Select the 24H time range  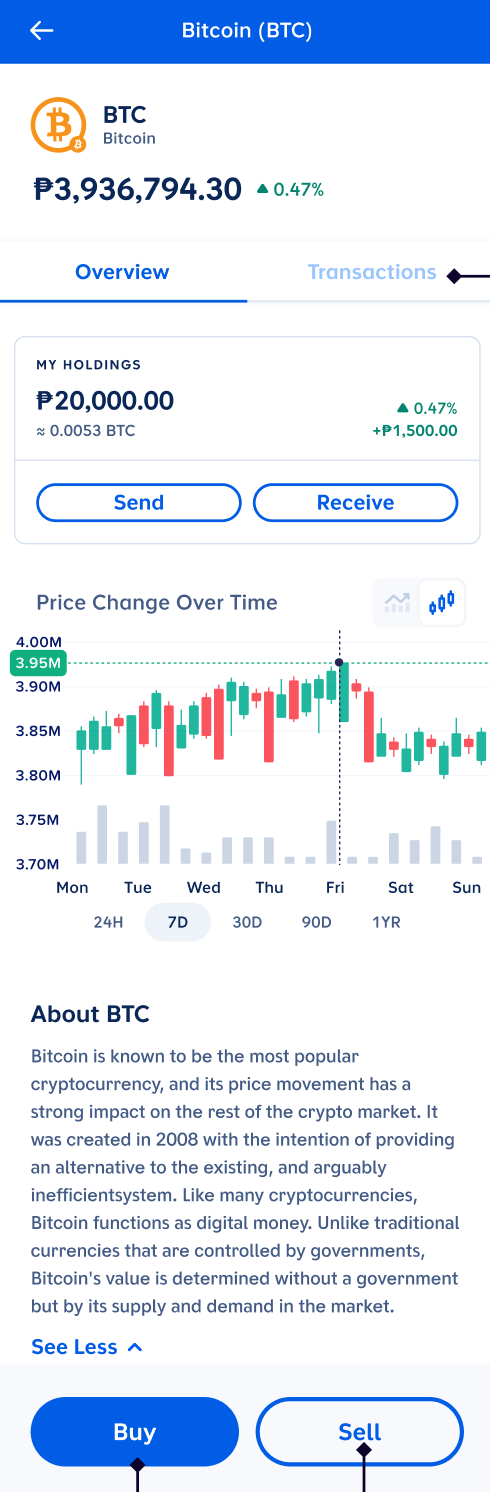coord(108,922)
